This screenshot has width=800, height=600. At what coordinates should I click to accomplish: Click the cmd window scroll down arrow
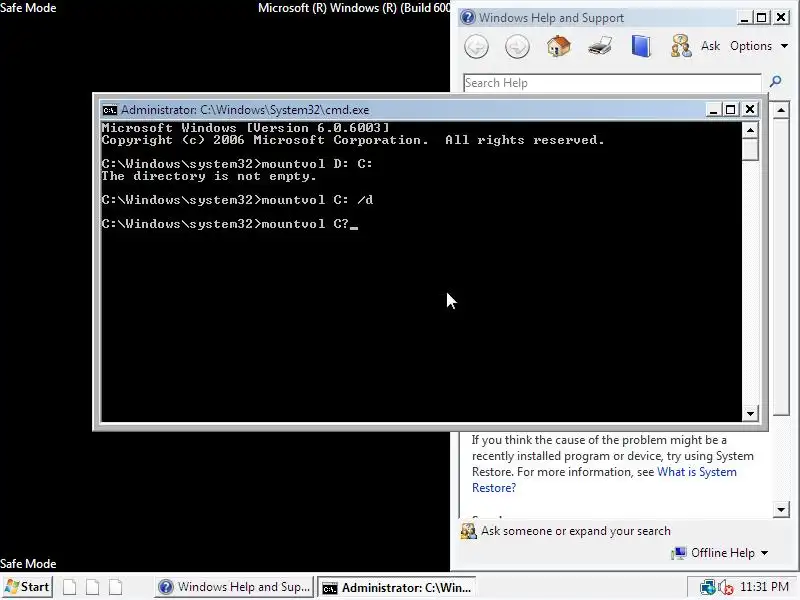(750, 414)
